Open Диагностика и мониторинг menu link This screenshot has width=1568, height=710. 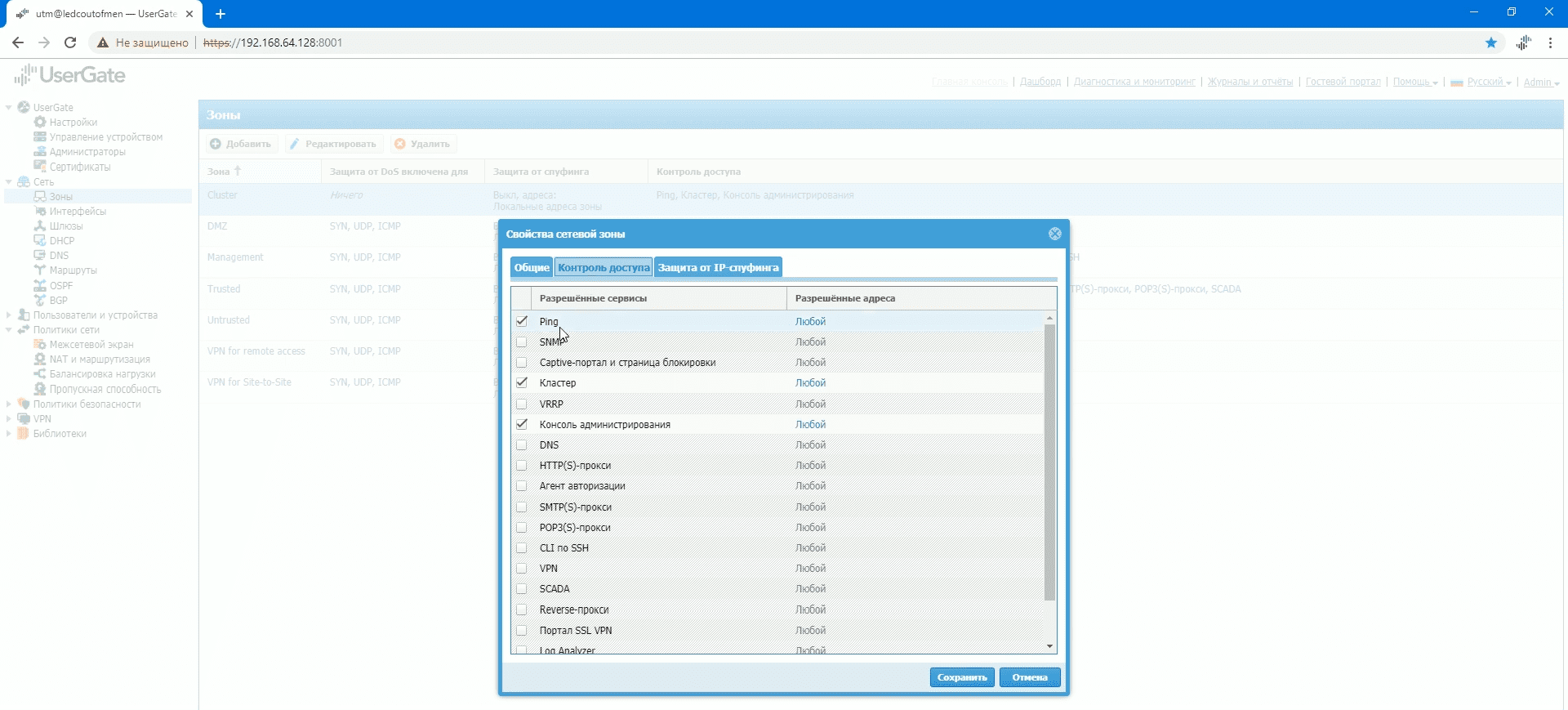(1134, 82)
